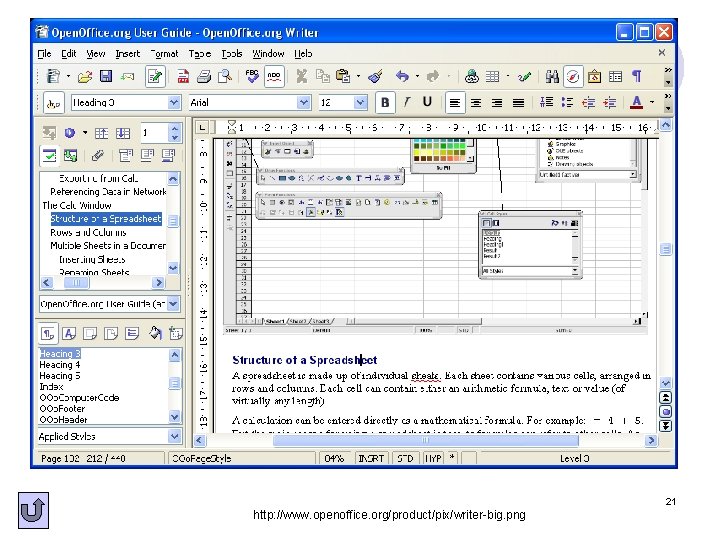Open the New document dropdown arrow

(68, 76)
